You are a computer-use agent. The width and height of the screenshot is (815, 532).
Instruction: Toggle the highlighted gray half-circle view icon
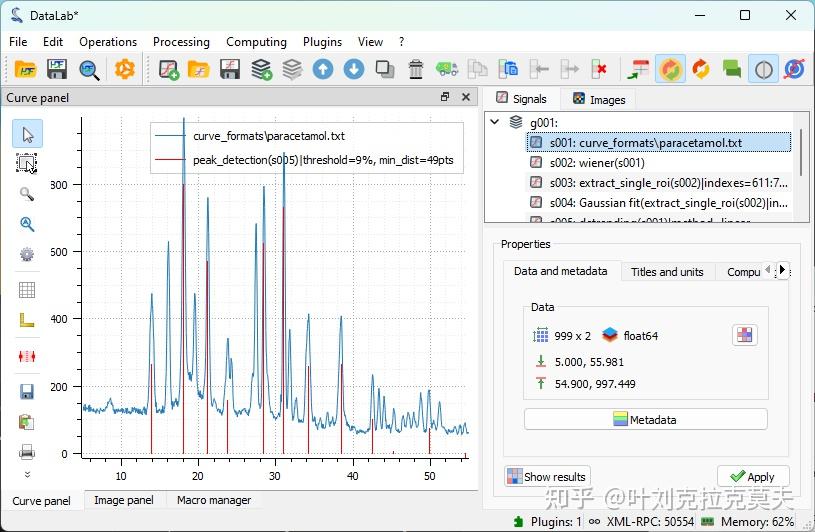(x=764, y=69)
